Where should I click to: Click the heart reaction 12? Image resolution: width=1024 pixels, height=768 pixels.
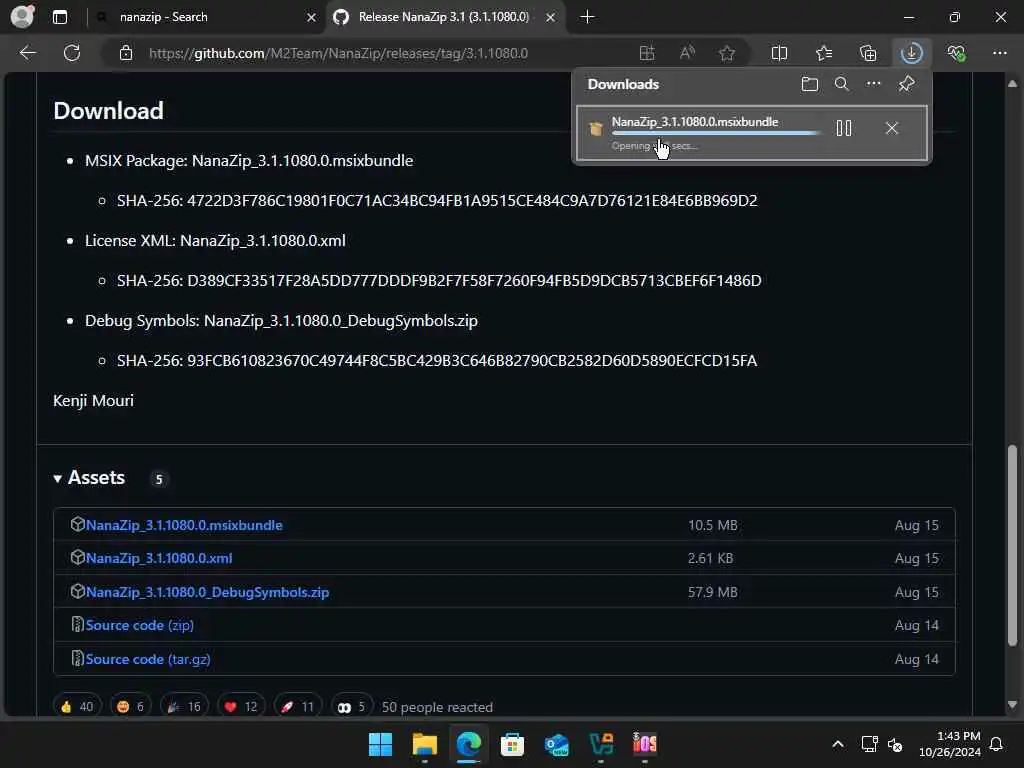240,707
